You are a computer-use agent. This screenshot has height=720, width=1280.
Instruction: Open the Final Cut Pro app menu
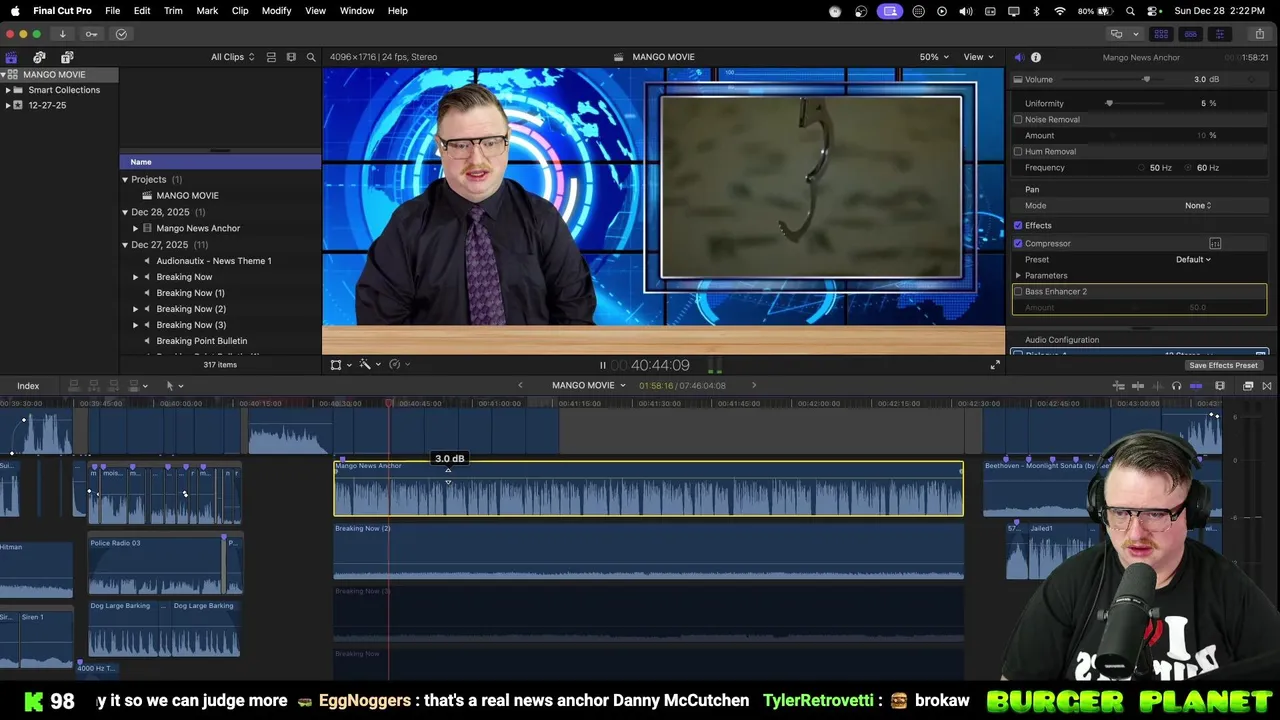[62, 10]
